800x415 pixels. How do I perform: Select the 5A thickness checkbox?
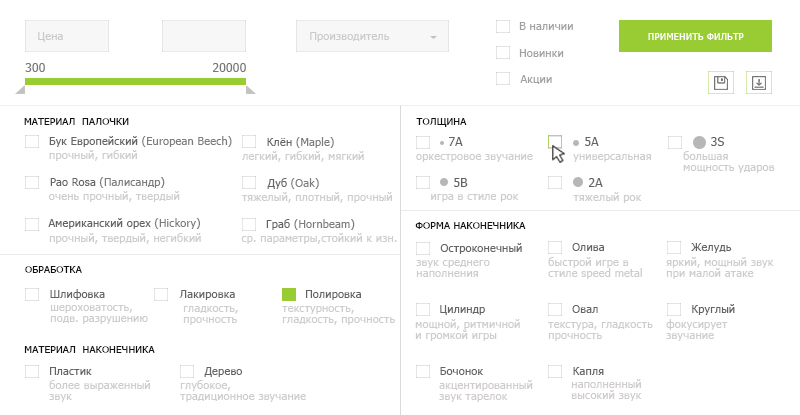coord(555,142)
